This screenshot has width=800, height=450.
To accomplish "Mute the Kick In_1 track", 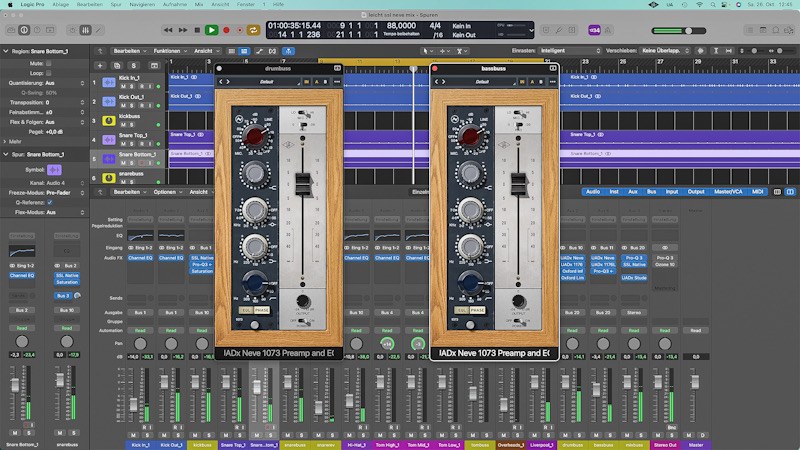I will [x=123, y=86].
